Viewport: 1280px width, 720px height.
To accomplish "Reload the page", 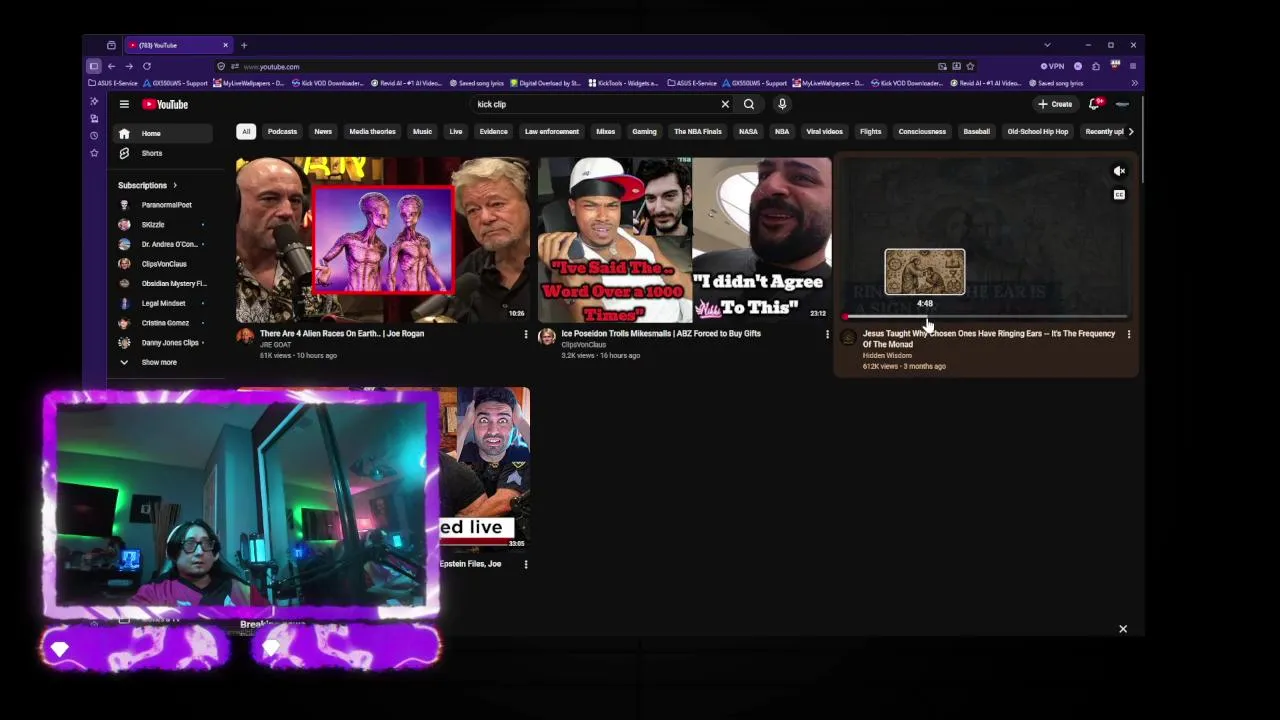I will click(146, 66).
